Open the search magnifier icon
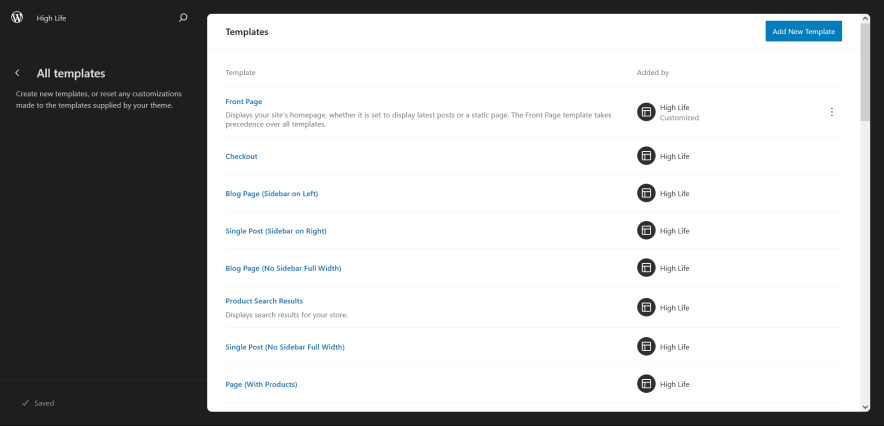 click(x=182, y=17)
